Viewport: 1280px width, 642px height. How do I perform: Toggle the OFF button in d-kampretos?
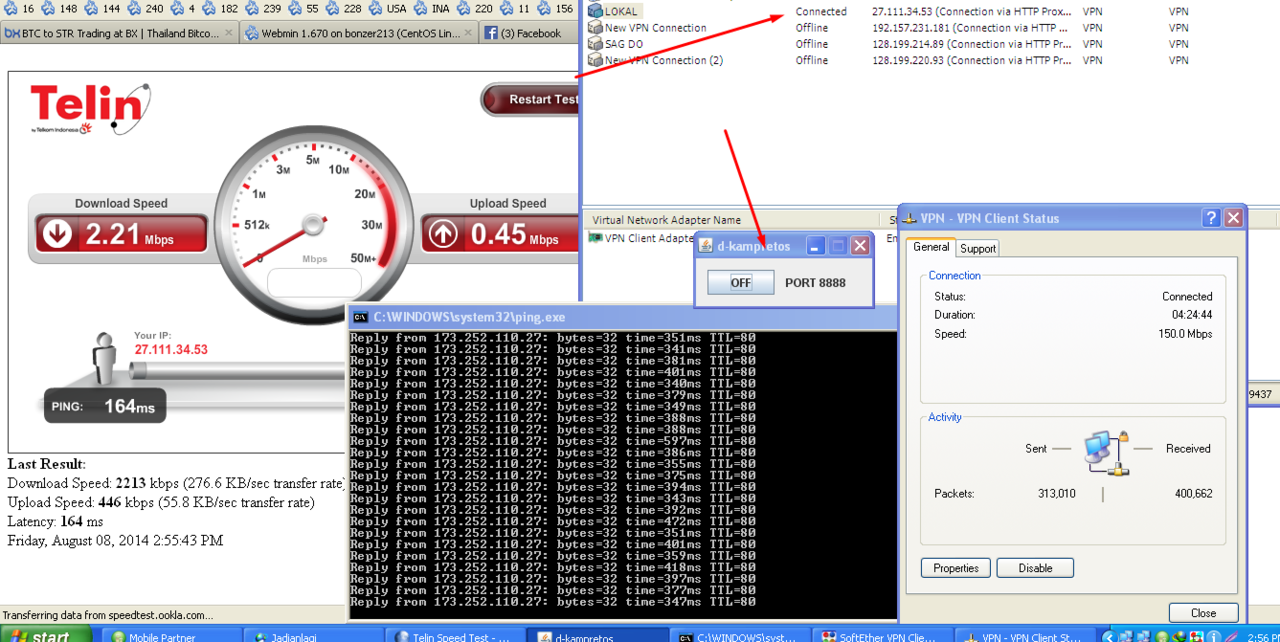point(740,282)
